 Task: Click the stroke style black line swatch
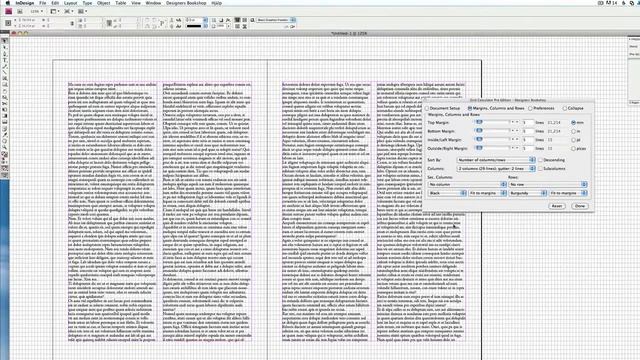point(194,26)
